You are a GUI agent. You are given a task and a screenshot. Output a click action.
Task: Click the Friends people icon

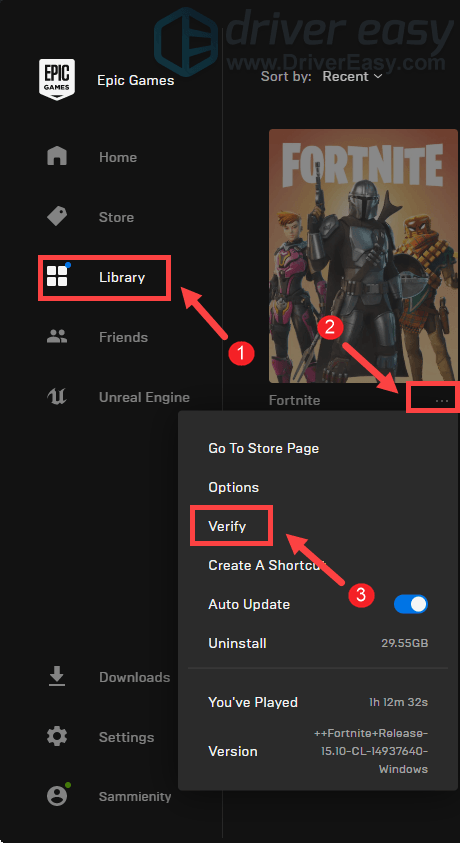click(57, 337)
